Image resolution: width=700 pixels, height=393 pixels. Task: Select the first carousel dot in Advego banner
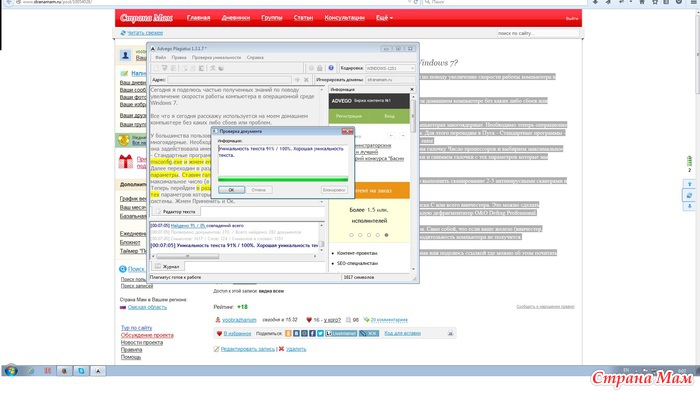coord(351,235)
